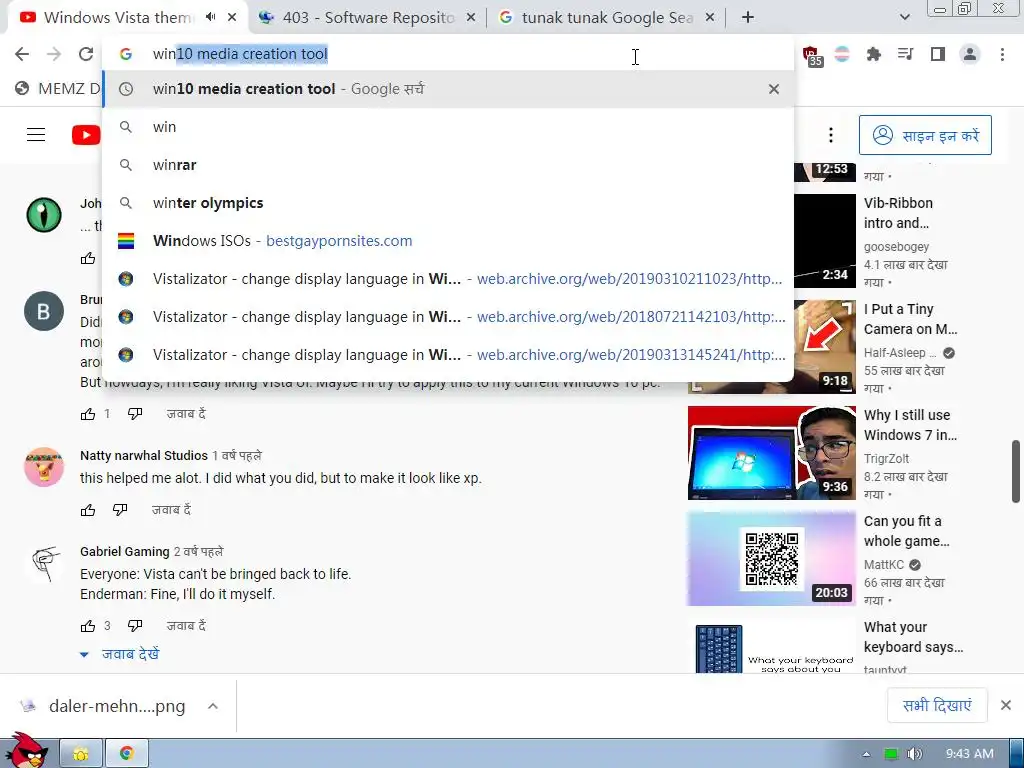The image size is (1024, 768).
Task: Reply to Natty narwhal Studios' comment
Action: (171, 510)
